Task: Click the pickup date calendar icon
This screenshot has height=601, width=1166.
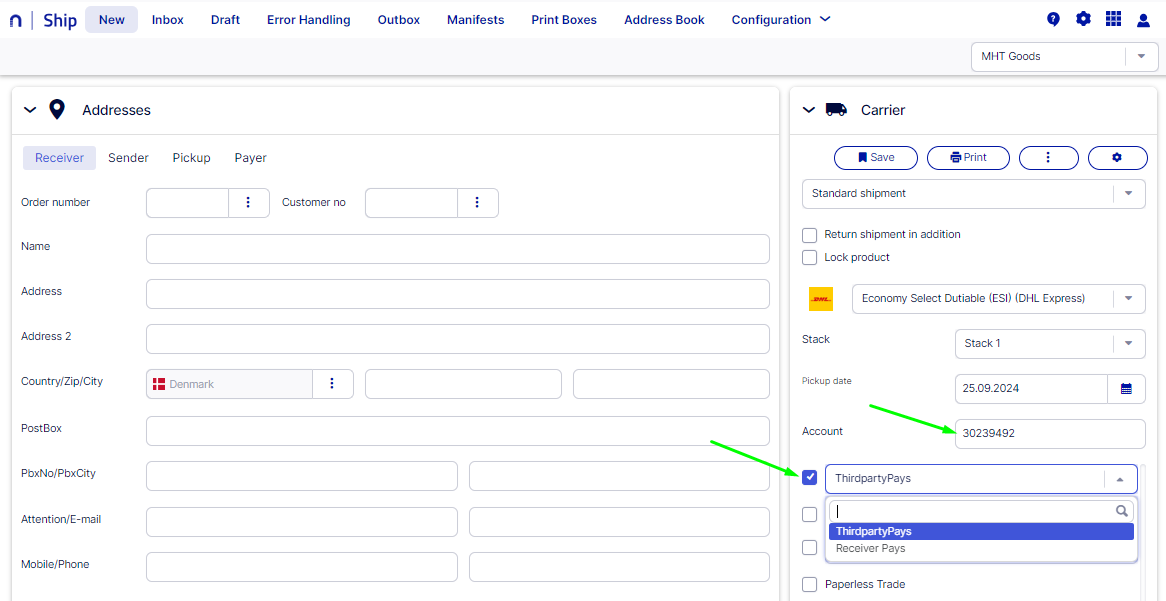Action: click(1126, 389)
